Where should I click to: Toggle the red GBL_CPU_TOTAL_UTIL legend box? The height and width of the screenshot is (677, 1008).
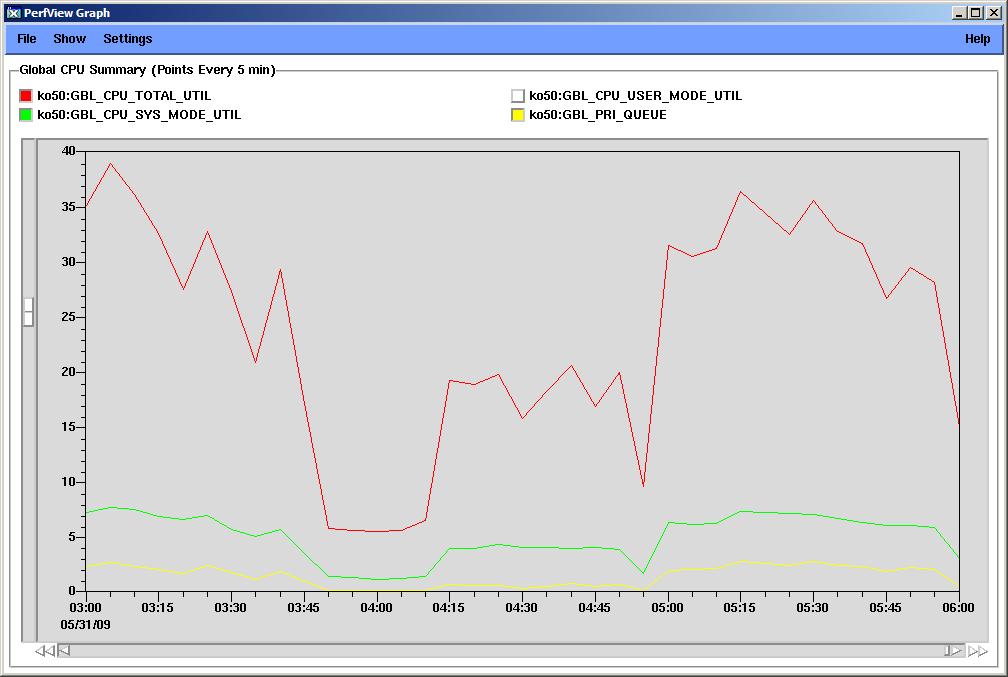click(x=26, y=96)
